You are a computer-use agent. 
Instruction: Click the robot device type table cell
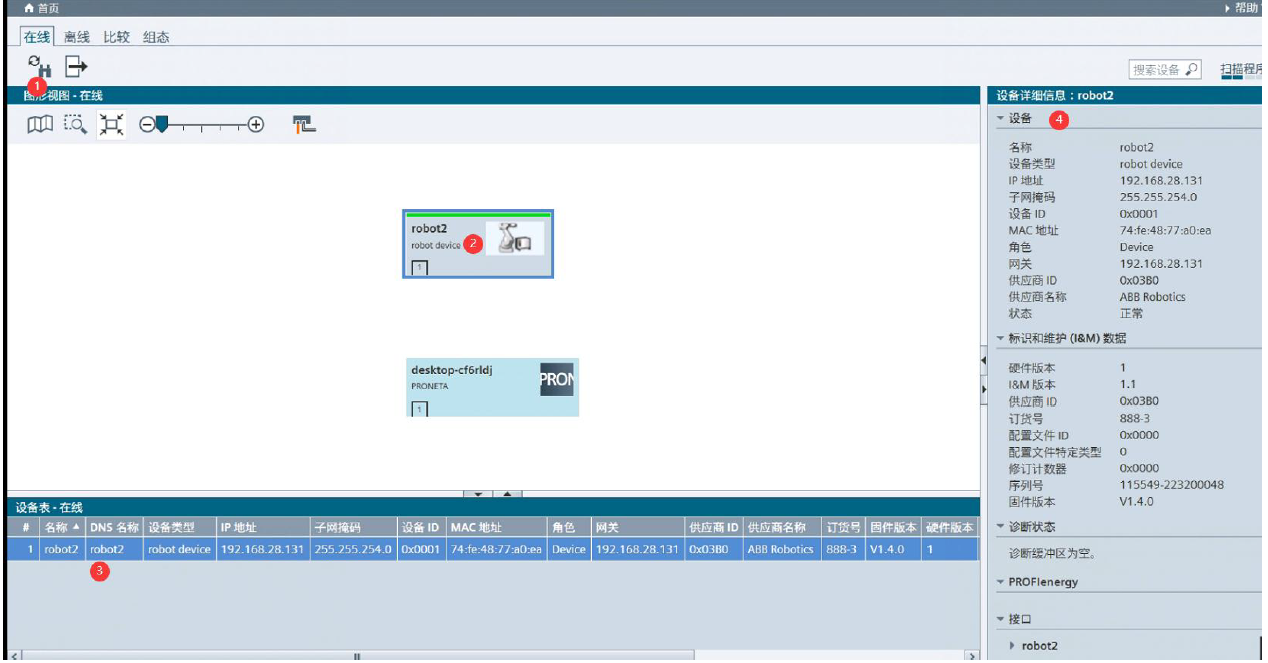click(180, 549)
